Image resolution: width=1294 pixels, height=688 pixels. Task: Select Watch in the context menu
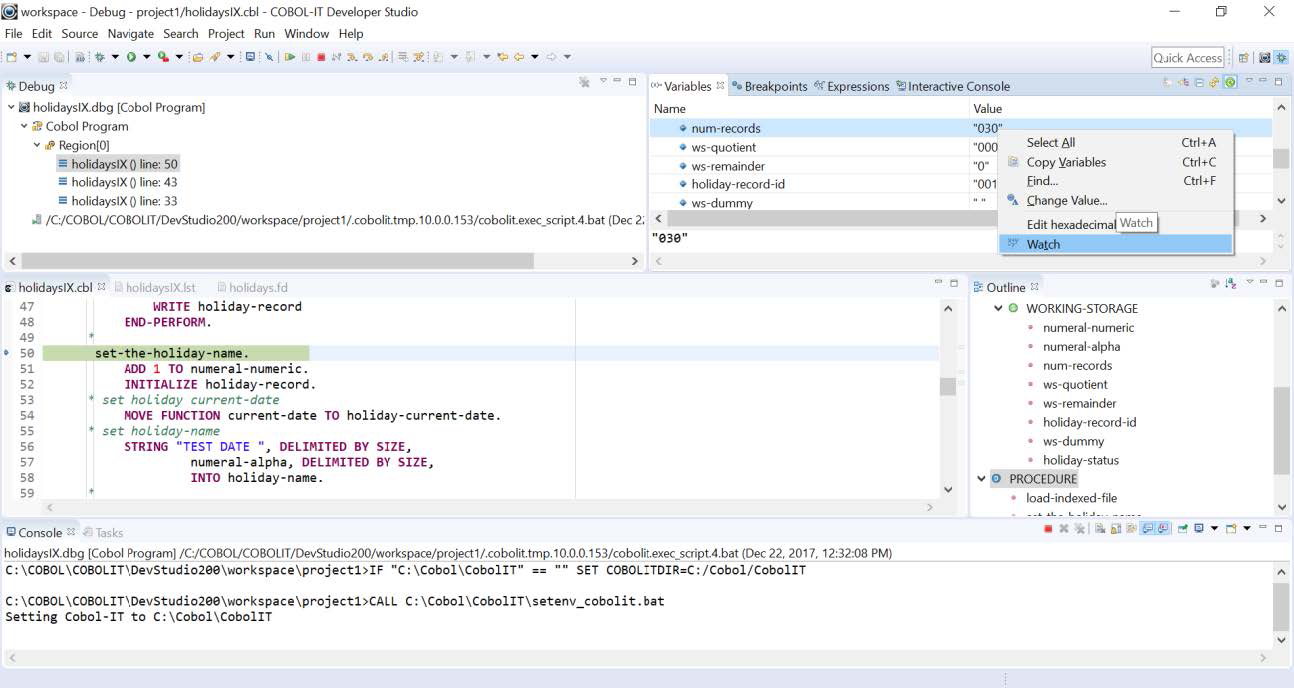click(1043, 244)
